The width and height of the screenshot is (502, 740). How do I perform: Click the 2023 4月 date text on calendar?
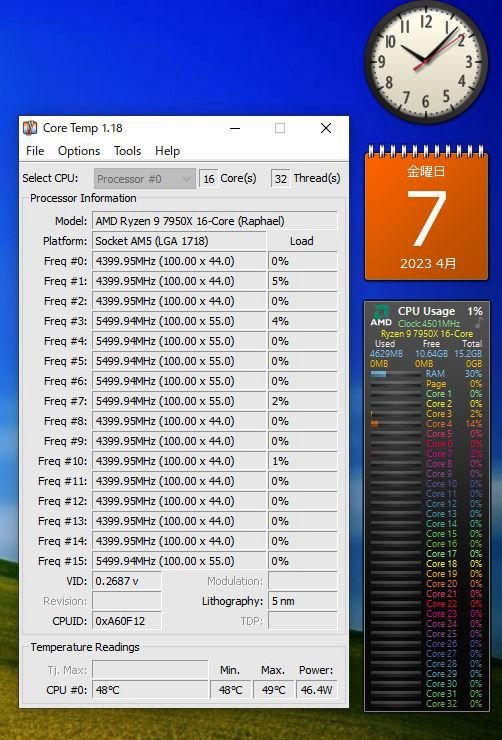428,263
